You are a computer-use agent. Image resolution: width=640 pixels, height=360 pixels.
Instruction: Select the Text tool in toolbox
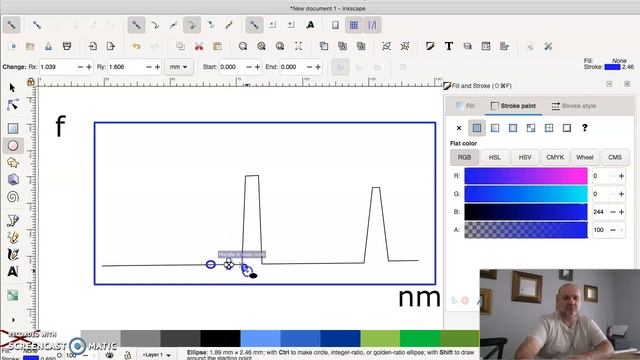13,271
